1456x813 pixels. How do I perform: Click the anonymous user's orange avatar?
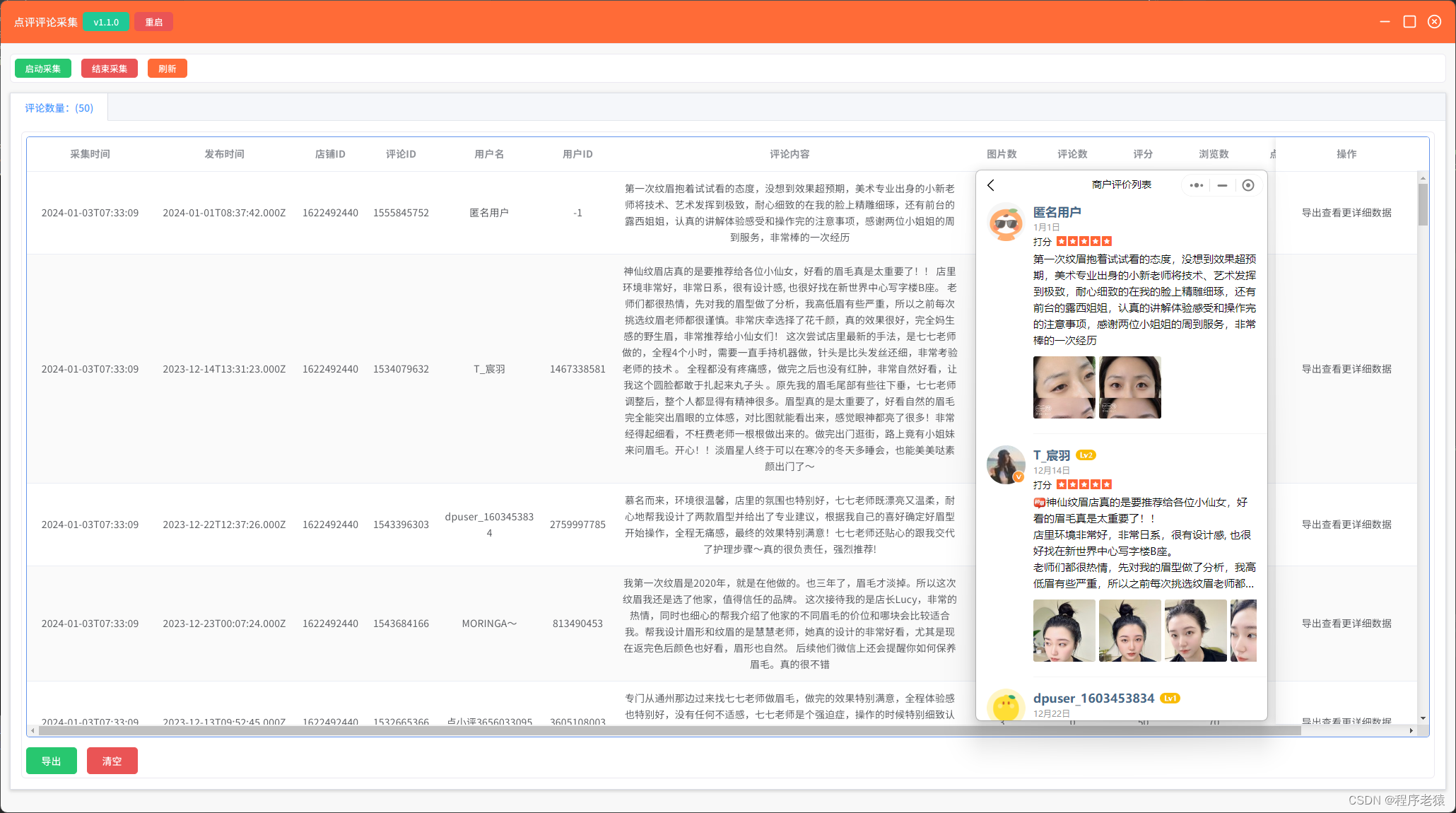coord(1006,223)
